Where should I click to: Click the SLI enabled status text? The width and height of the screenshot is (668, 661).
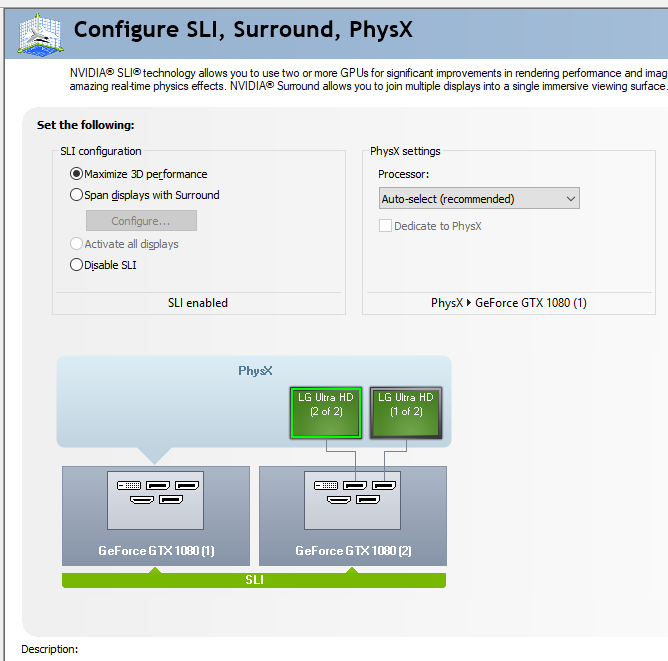pos(198,303)
